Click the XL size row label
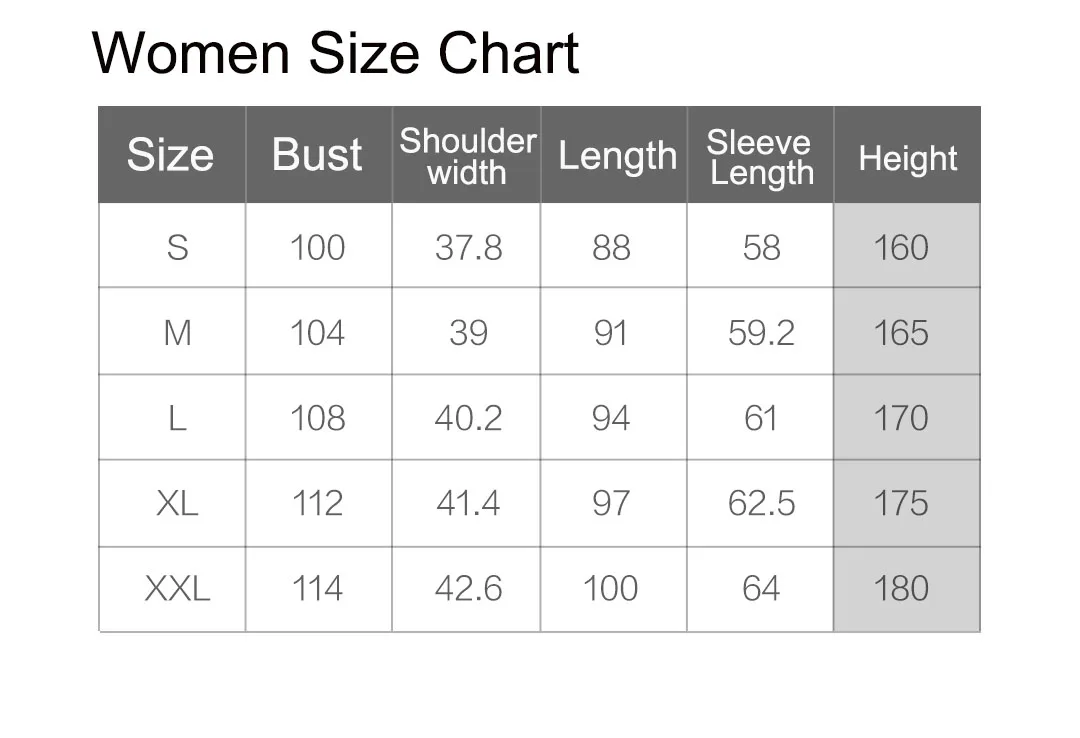Viewport: 1080px width, 738px height. (x=172, y=503)
